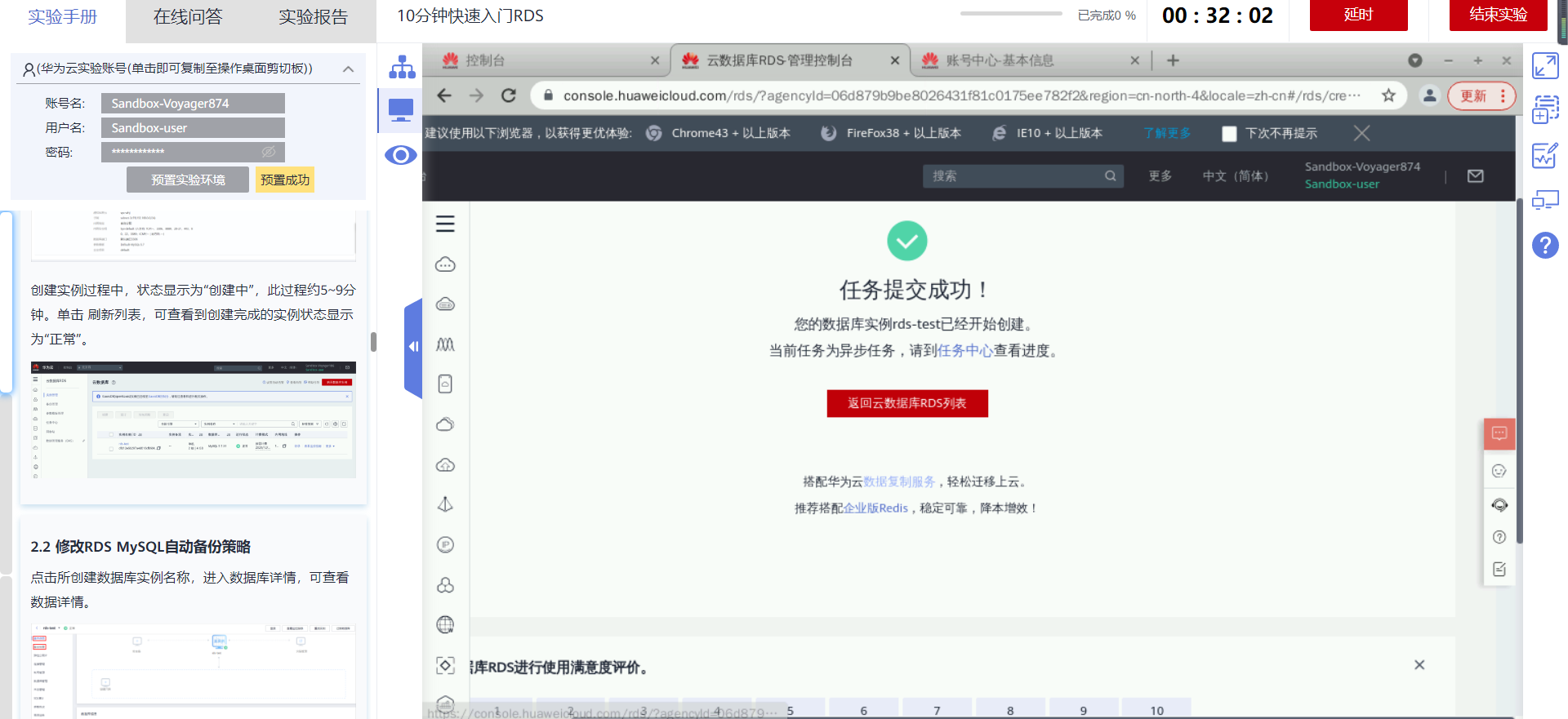Open the browser profile avatar icon

coord(1429,95)
